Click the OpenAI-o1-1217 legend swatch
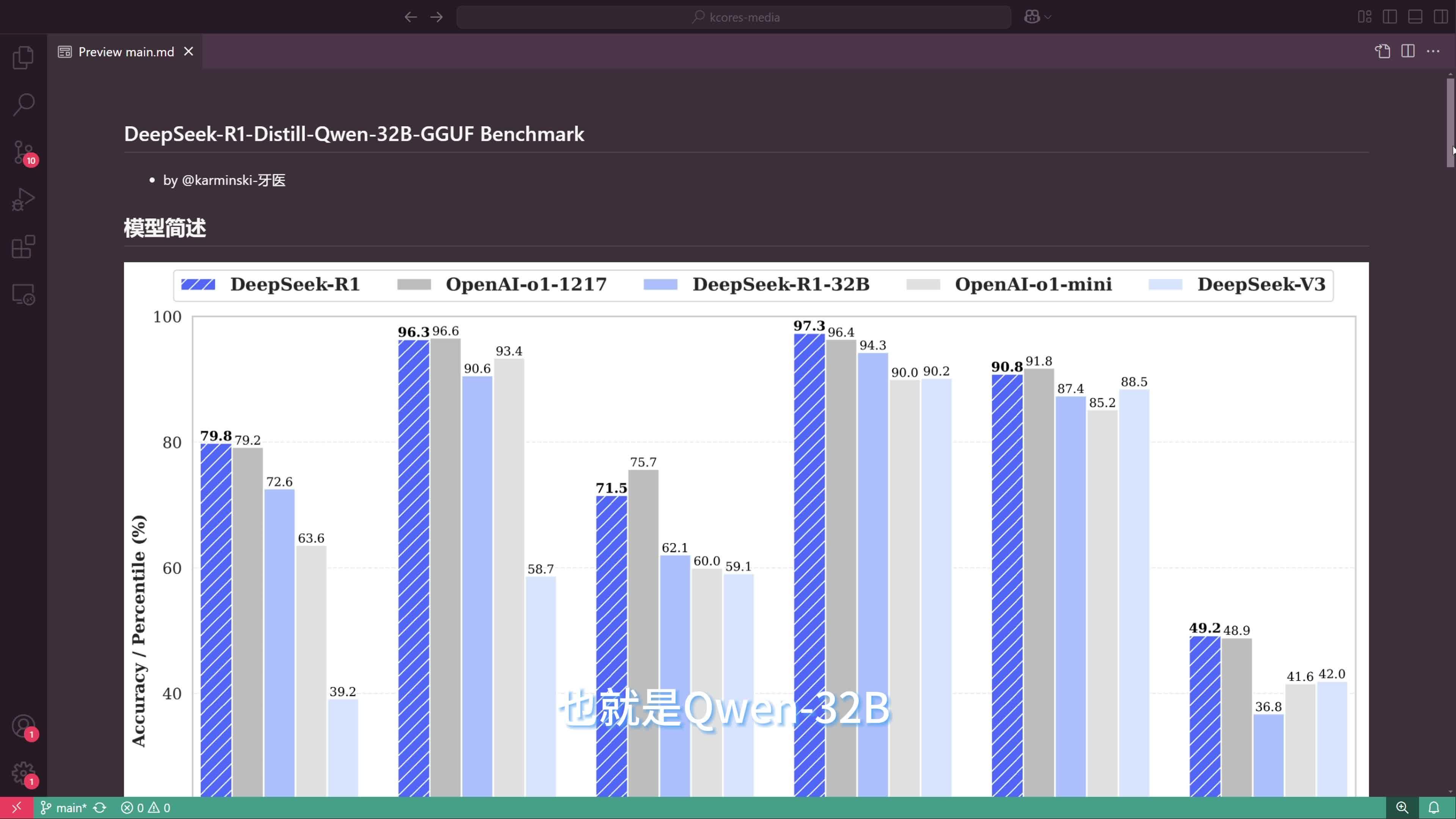 pos(414,284)
